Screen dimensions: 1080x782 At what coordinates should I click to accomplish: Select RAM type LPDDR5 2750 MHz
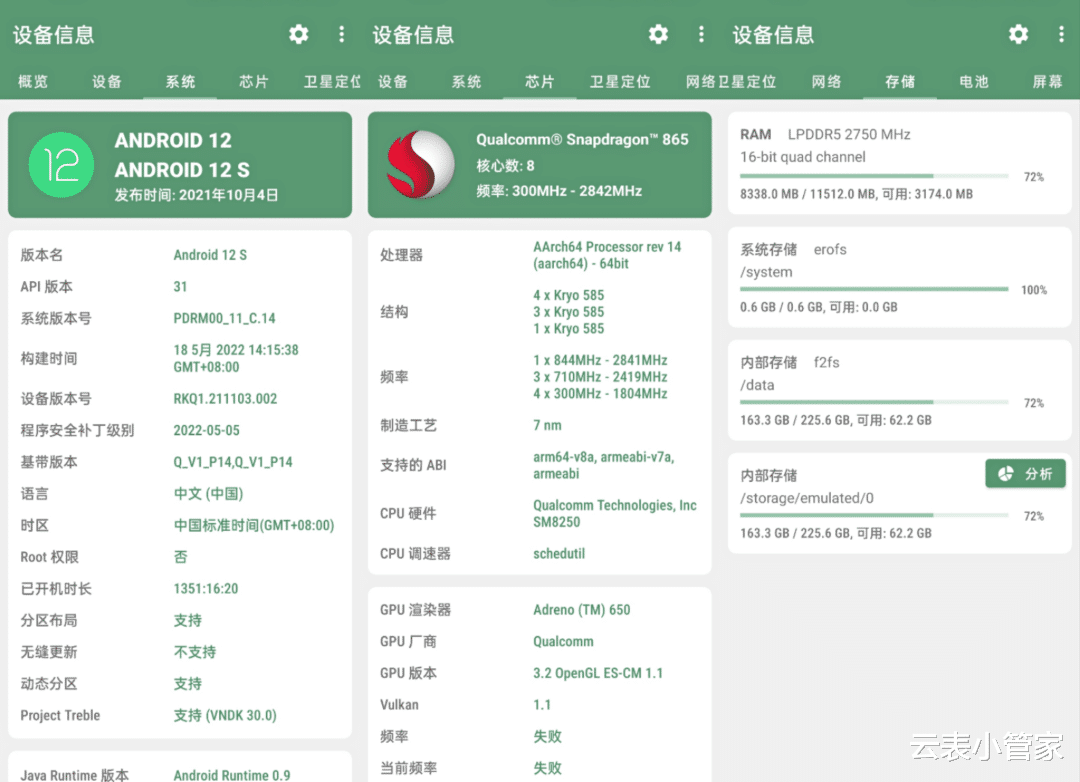pos(849,134)
